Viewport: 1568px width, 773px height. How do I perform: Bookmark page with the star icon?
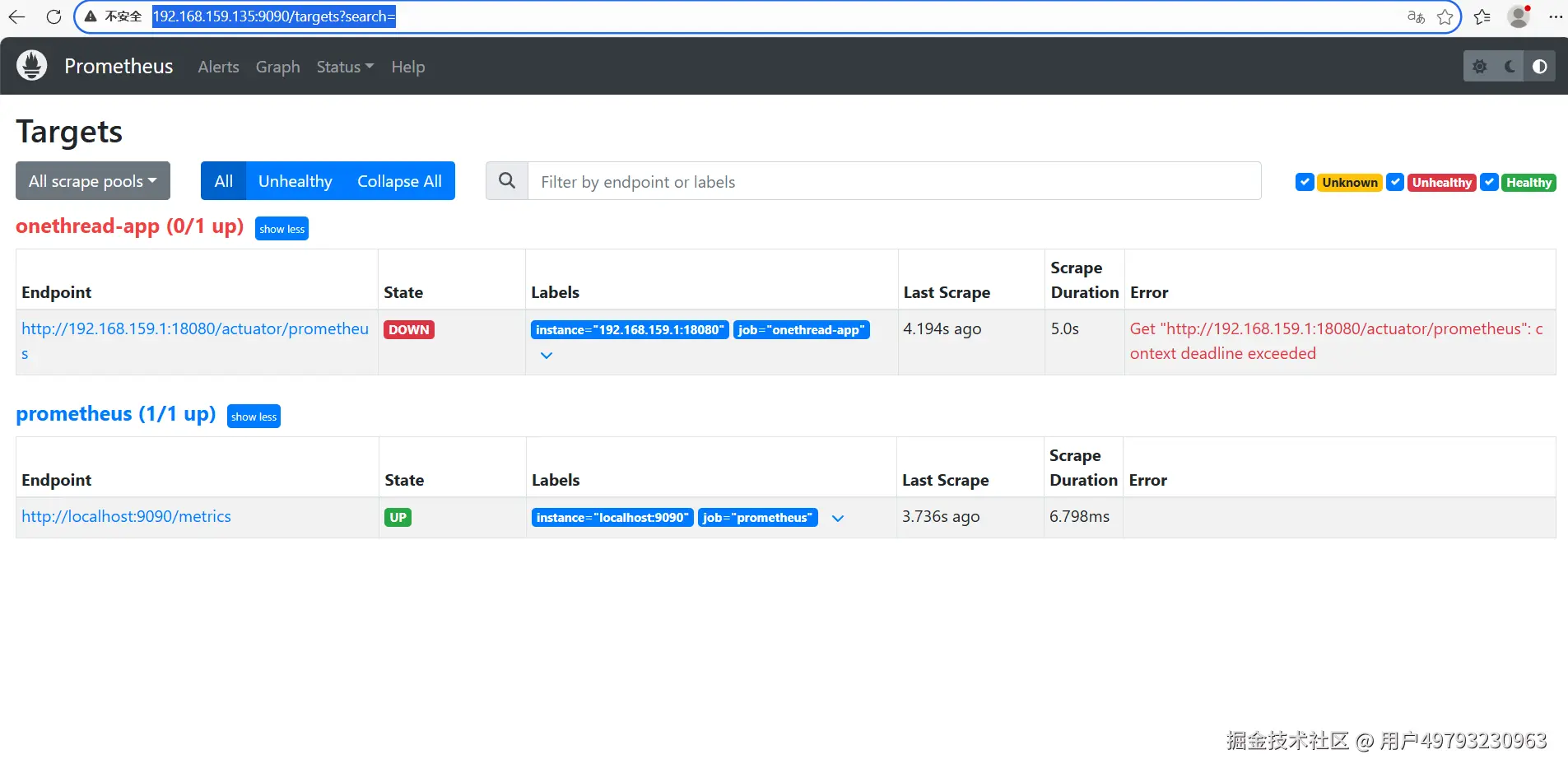(x=1445, y=16)
